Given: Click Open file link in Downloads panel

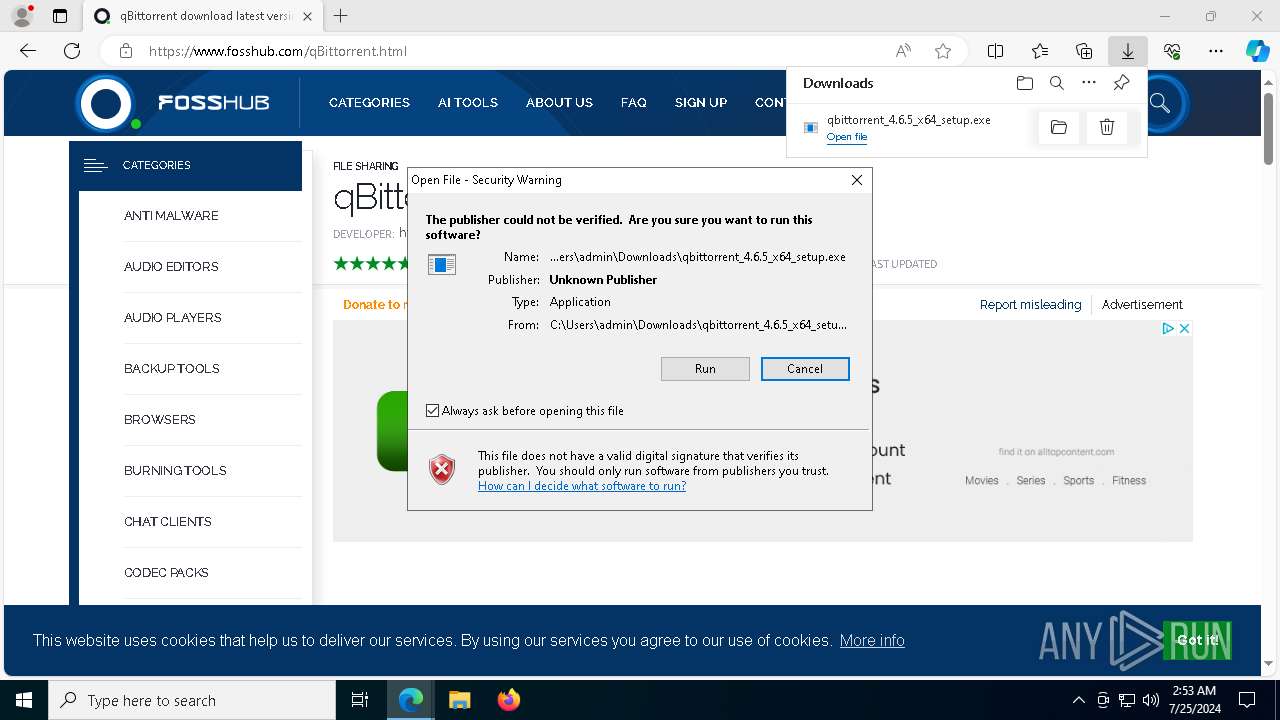Looking at the screenshot, I should coord(847,137).
